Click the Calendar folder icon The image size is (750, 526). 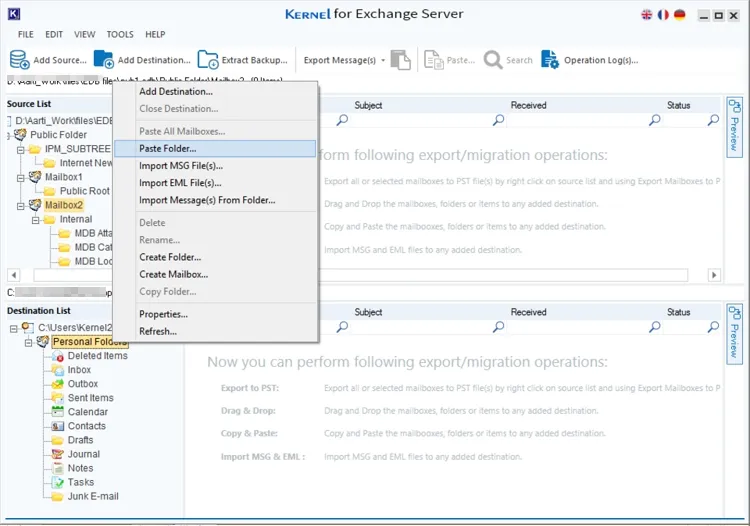pos(57,412)
